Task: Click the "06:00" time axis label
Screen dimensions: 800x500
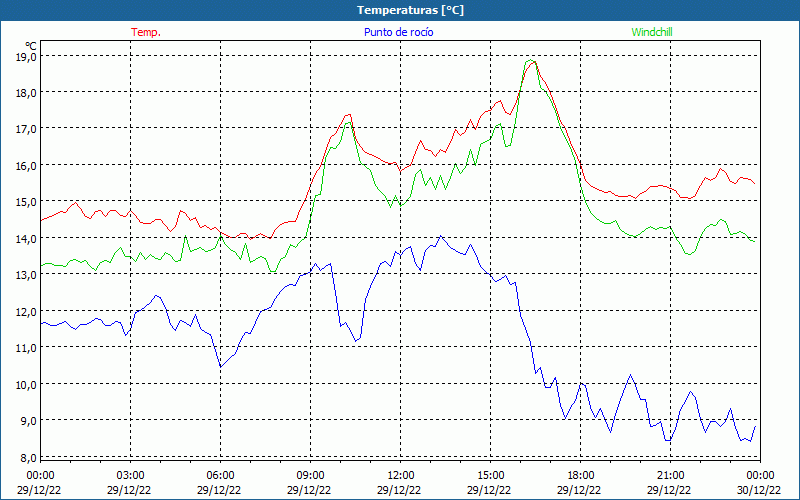Action: (220, 476)
